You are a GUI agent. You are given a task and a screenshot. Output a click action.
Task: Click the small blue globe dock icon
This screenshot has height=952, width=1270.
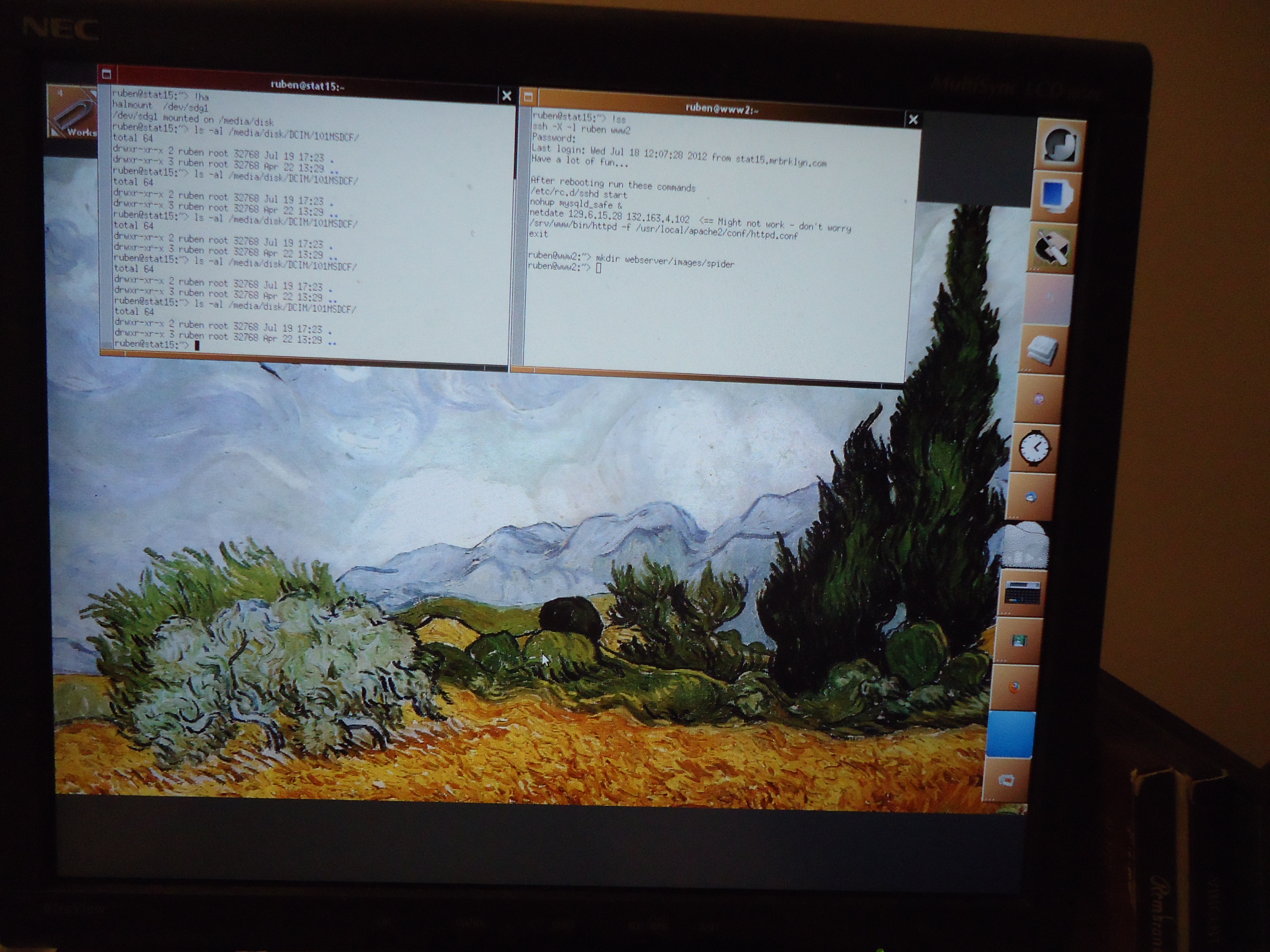point(1031,497)
